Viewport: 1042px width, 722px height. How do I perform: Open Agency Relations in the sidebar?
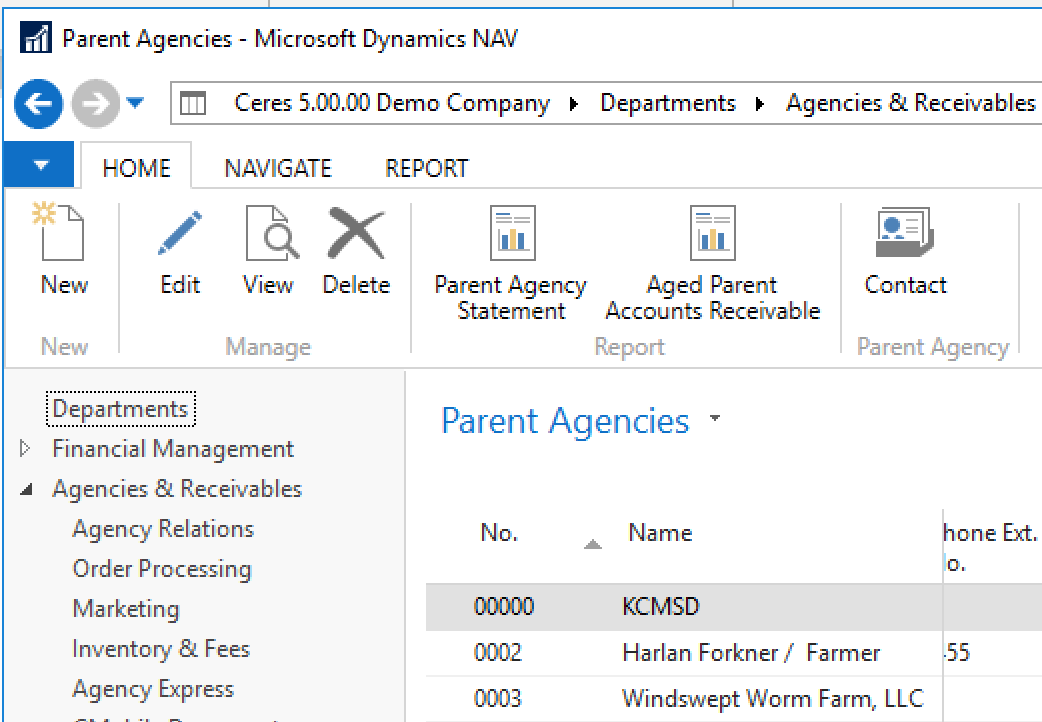pyautogui.click(x=163, y=529)
